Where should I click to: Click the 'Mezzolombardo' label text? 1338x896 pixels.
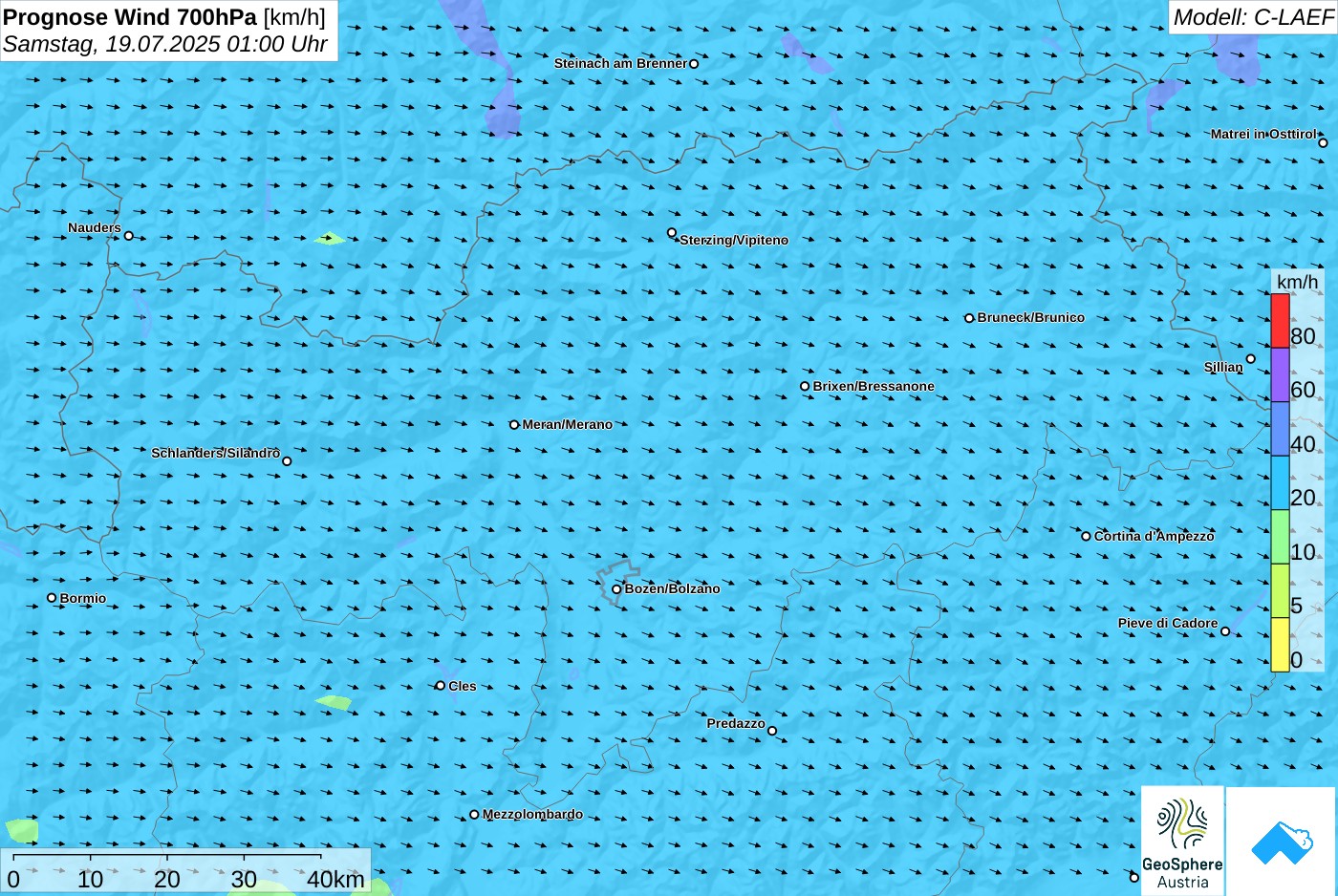(x=532, y=815)
